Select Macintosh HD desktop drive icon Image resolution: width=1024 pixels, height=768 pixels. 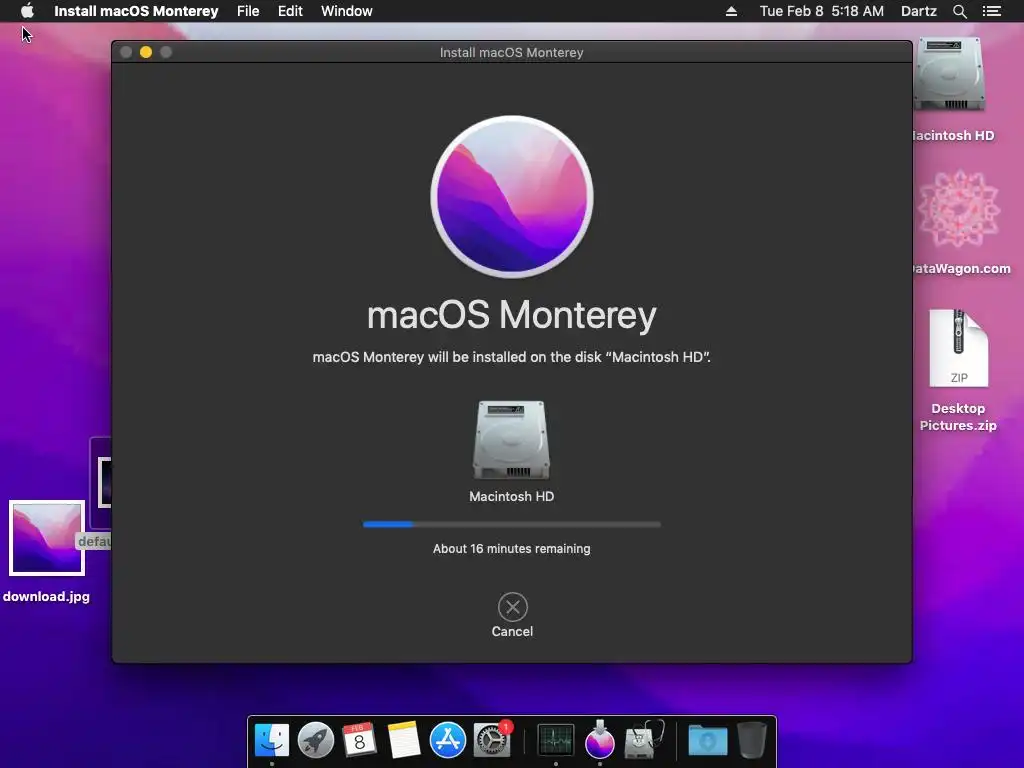(x=951, y=73)
